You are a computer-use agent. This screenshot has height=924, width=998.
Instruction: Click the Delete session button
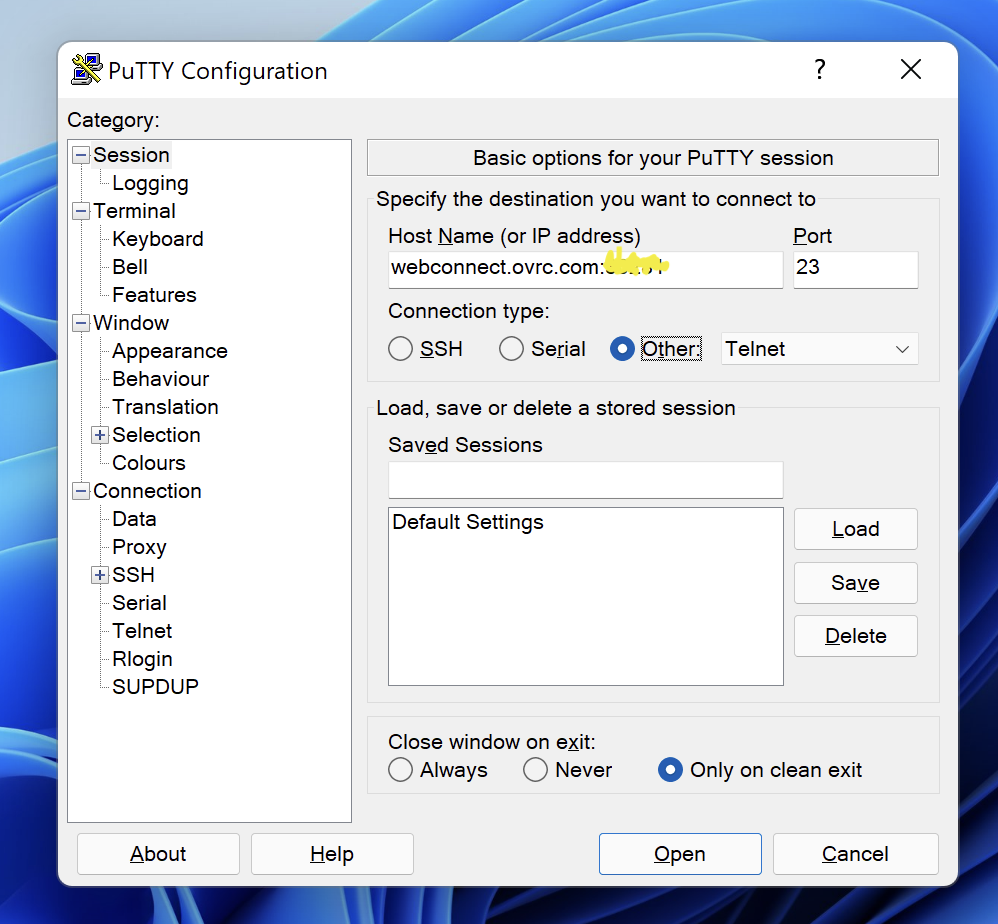pos(855,636)
